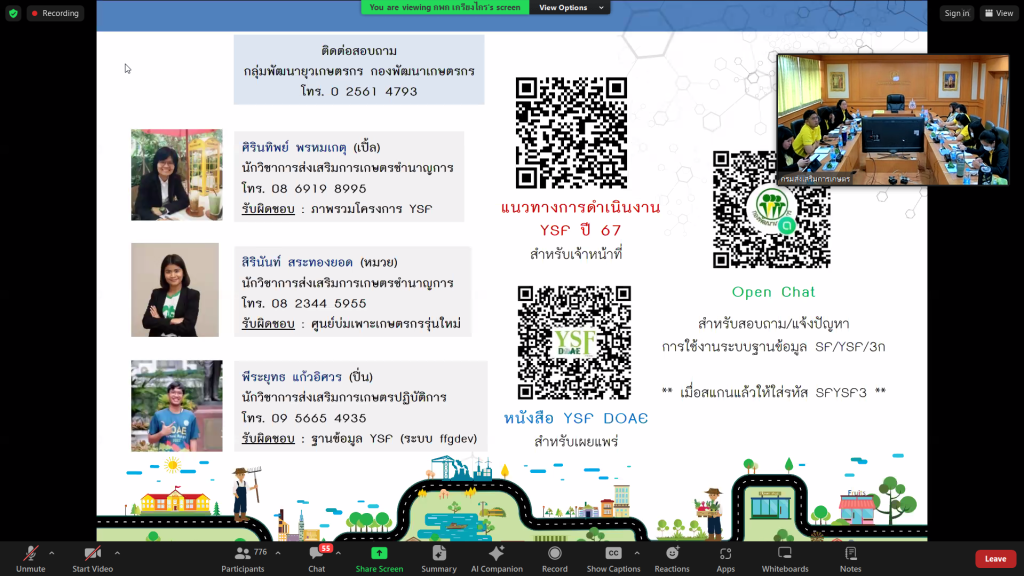This screenshot has width=1024, height=576.
Task: Click the 'ภาพรวมโครงการ YSF' responsibility text
Action: pos(372,209)
